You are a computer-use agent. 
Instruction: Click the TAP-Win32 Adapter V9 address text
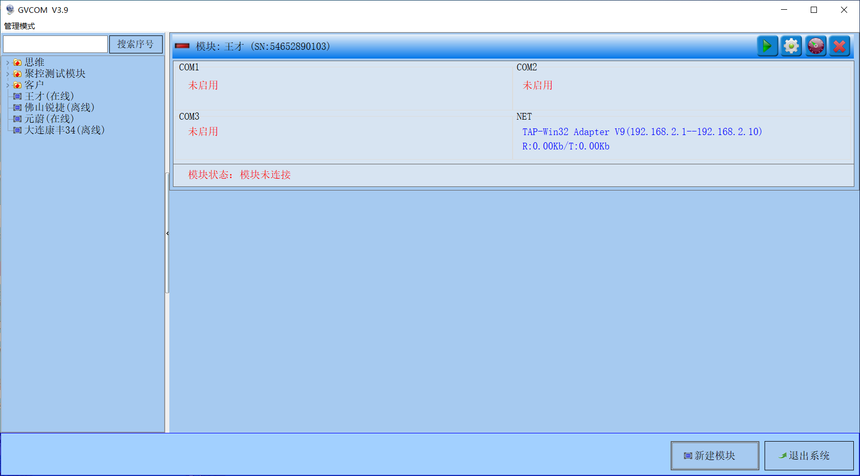point(642,132)
